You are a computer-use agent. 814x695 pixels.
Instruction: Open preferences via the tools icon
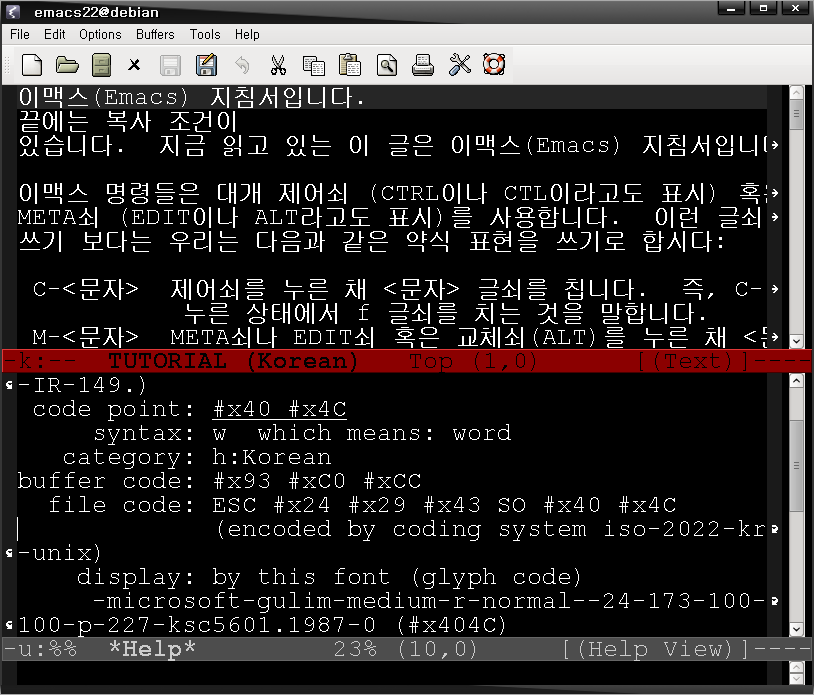pos(459,66)
